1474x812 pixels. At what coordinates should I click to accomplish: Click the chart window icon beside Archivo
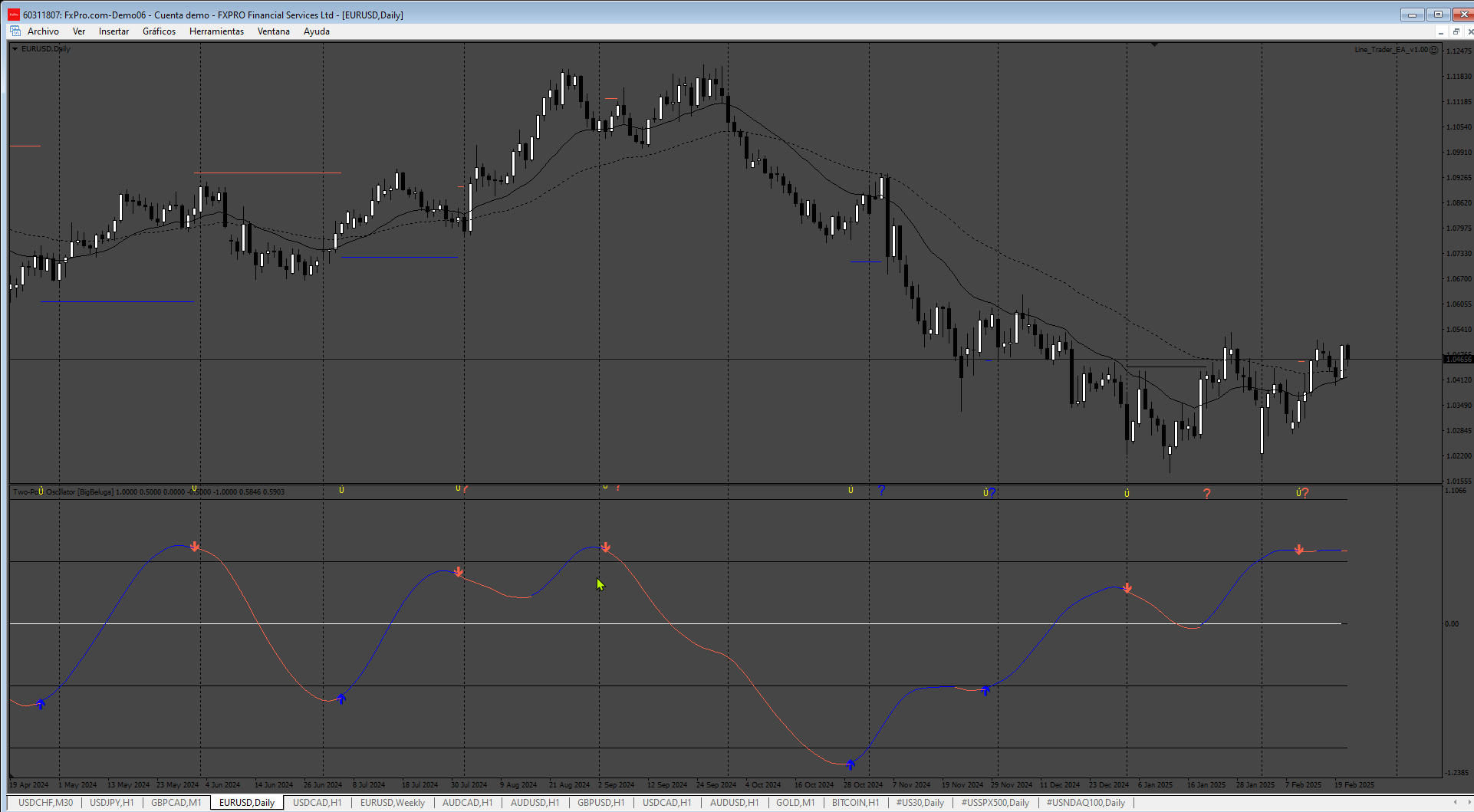coord(15,31)
